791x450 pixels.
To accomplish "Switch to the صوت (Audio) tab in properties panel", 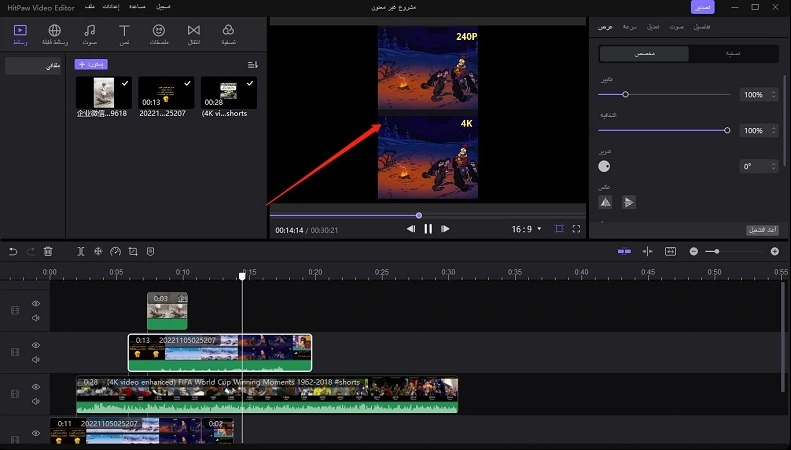I will pos(676,27).
